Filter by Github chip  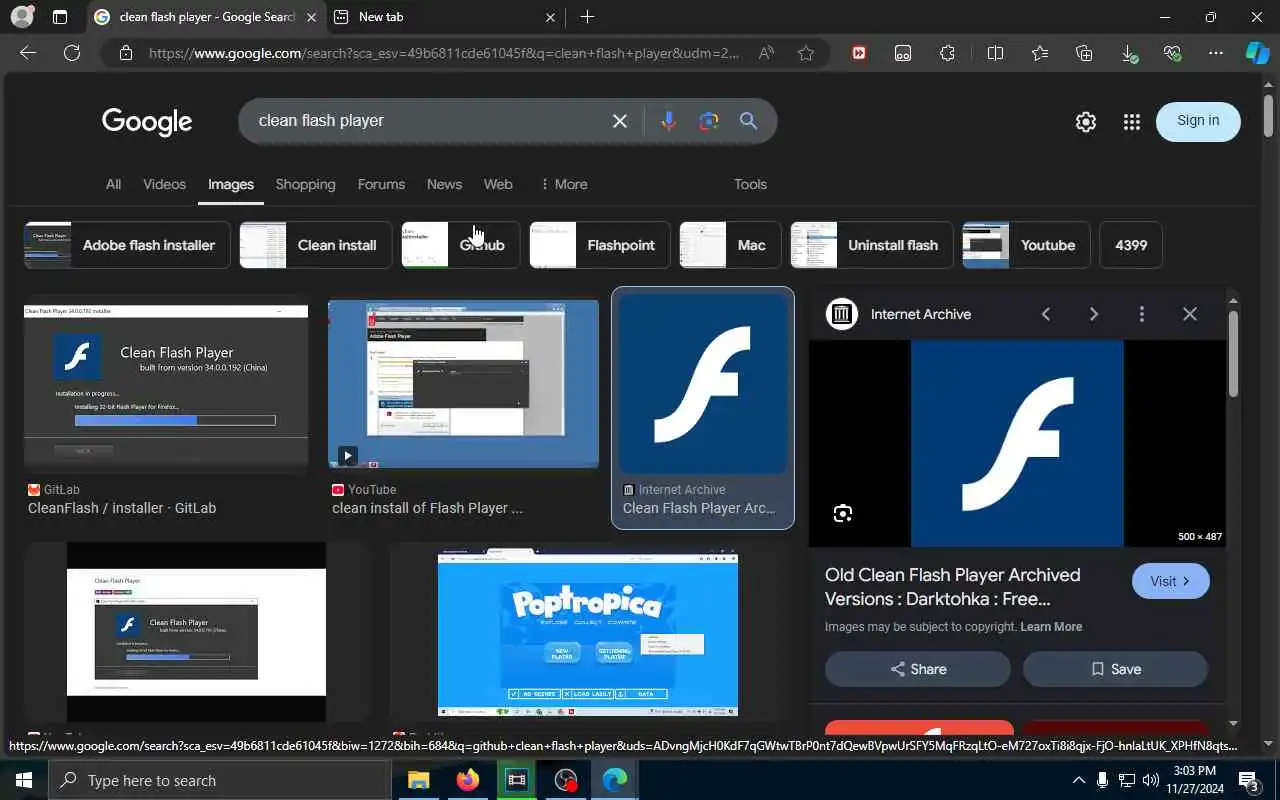461,245
